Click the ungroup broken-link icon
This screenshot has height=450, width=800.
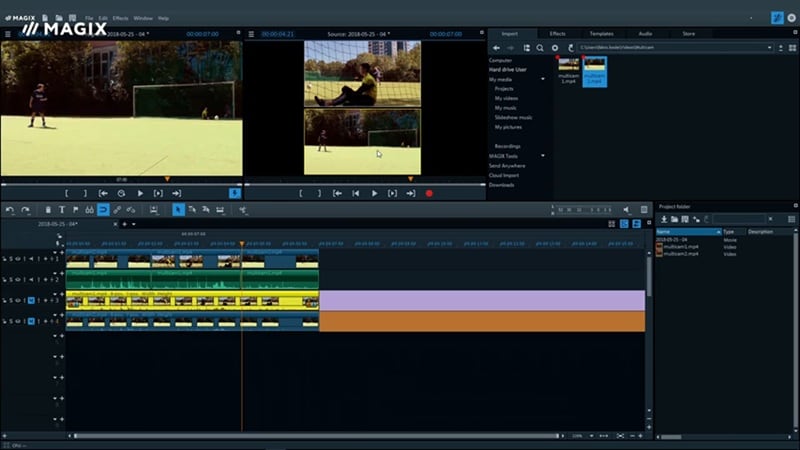(131, 210)
